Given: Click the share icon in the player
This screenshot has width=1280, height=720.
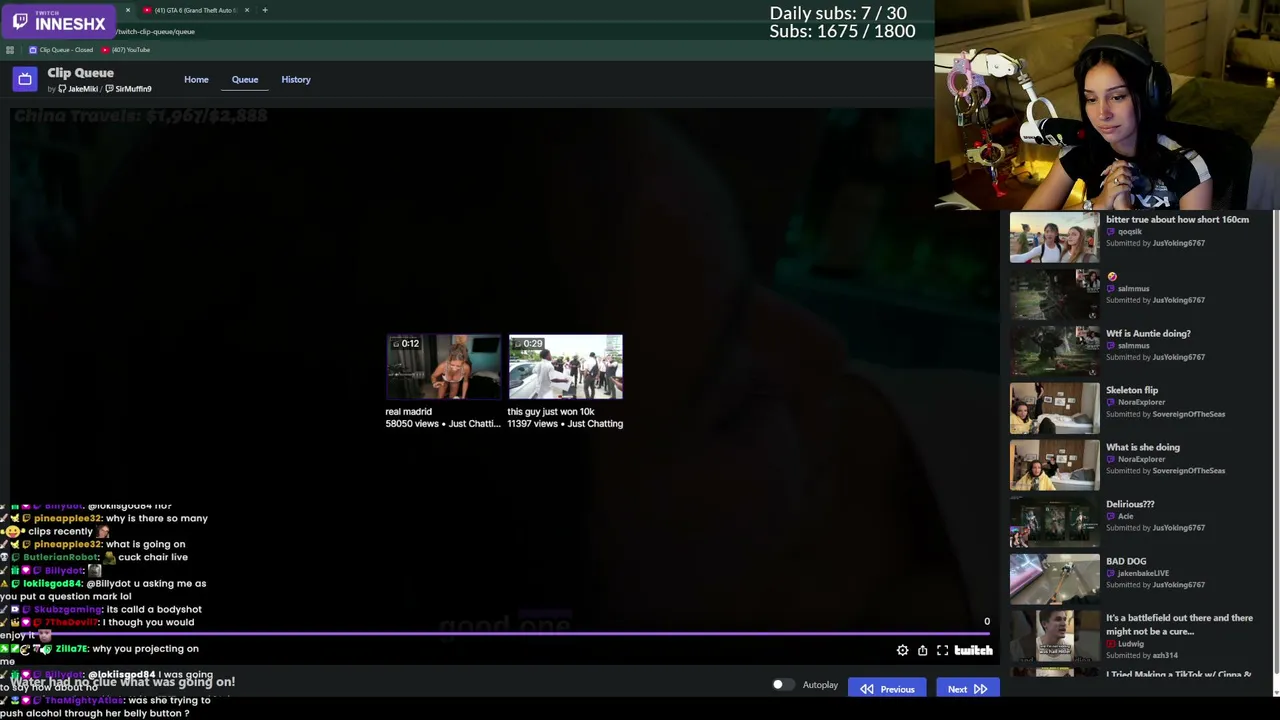Looking at the screenshot, I should [x=922, y=651].
